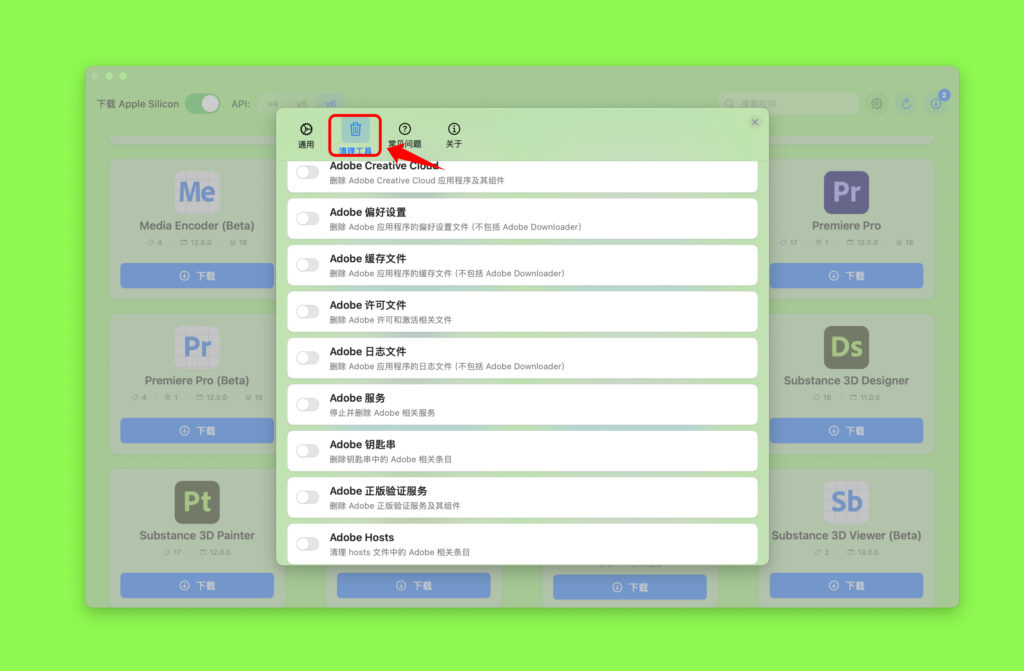The image size is (1024, 671).
Task: Download Substance 3D Viewer (Beta)
Action: tap(846, 586)
